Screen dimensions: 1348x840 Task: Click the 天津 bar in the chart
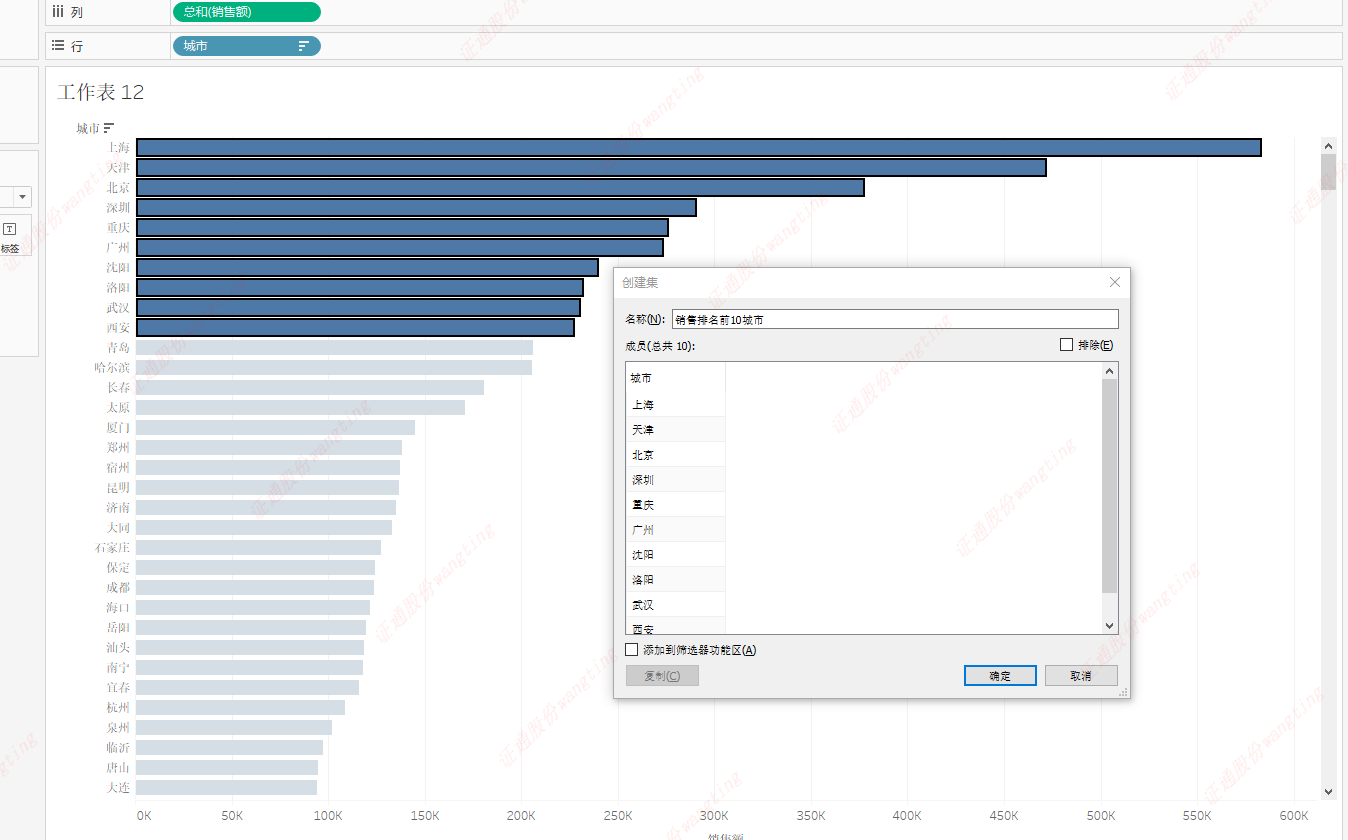(591, 167)
